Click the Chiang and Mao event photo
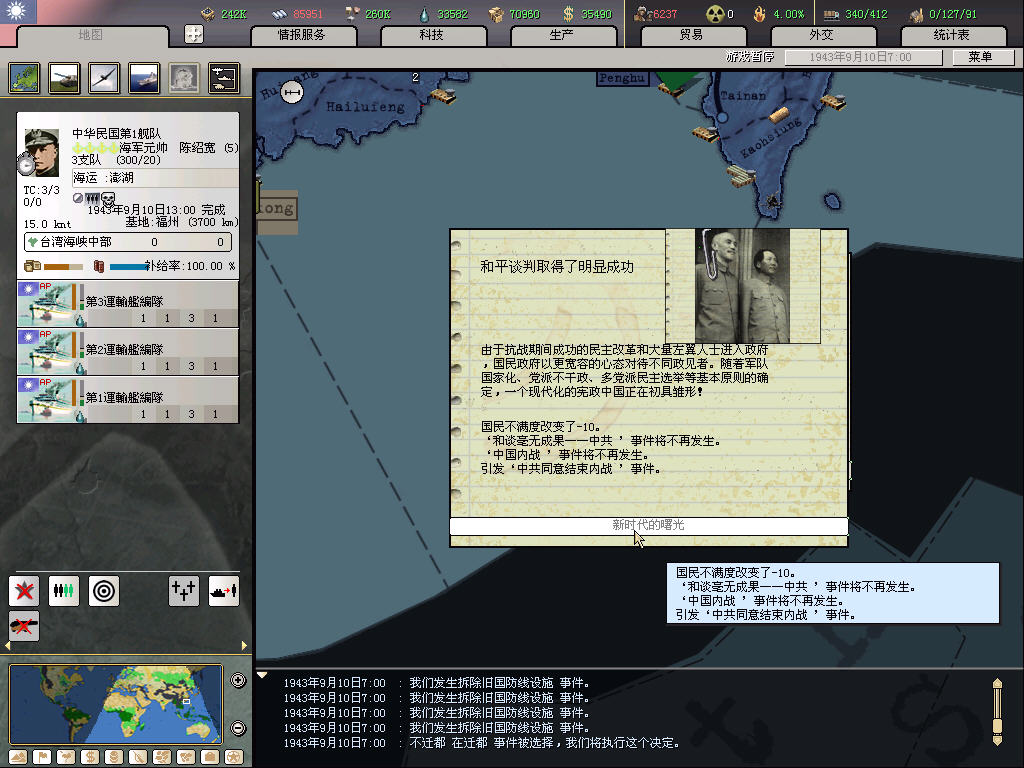Screen dimensions: 1024x768 click(743, 286)
